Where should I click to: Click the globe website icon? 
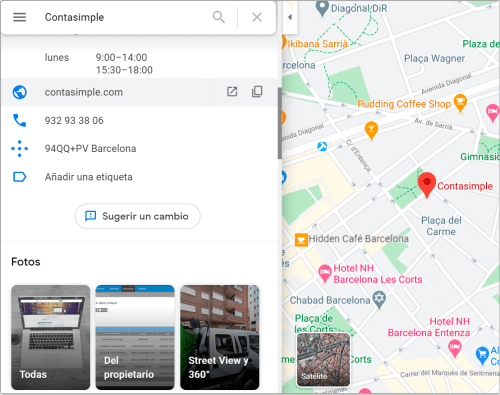[x=20, y=92]
